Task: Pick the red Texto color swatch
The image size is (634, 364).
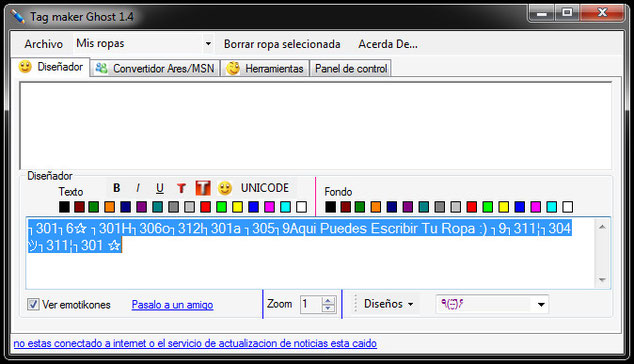Action: point(205,207)
